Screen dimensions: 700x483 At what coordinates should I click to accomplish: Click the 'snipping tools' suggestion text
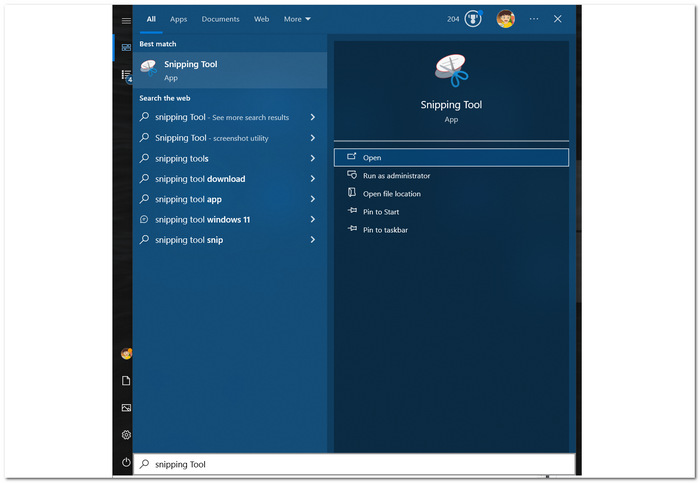click(x=182, y=158)
